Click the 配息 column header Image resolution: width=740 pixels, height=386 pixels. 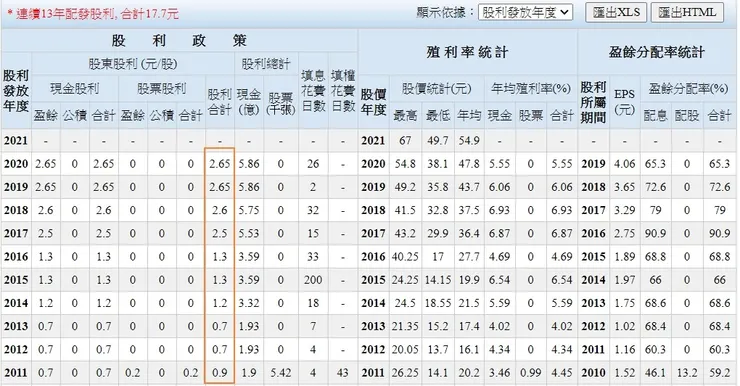(x=656, y=116)
